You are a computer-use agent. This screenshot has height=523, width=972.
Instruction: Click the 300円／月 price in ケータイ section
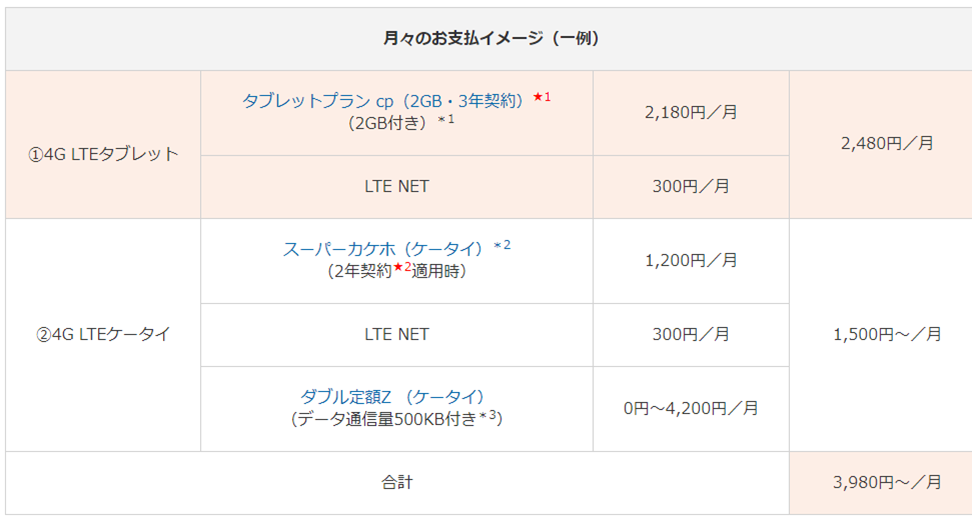coord(691,334)
